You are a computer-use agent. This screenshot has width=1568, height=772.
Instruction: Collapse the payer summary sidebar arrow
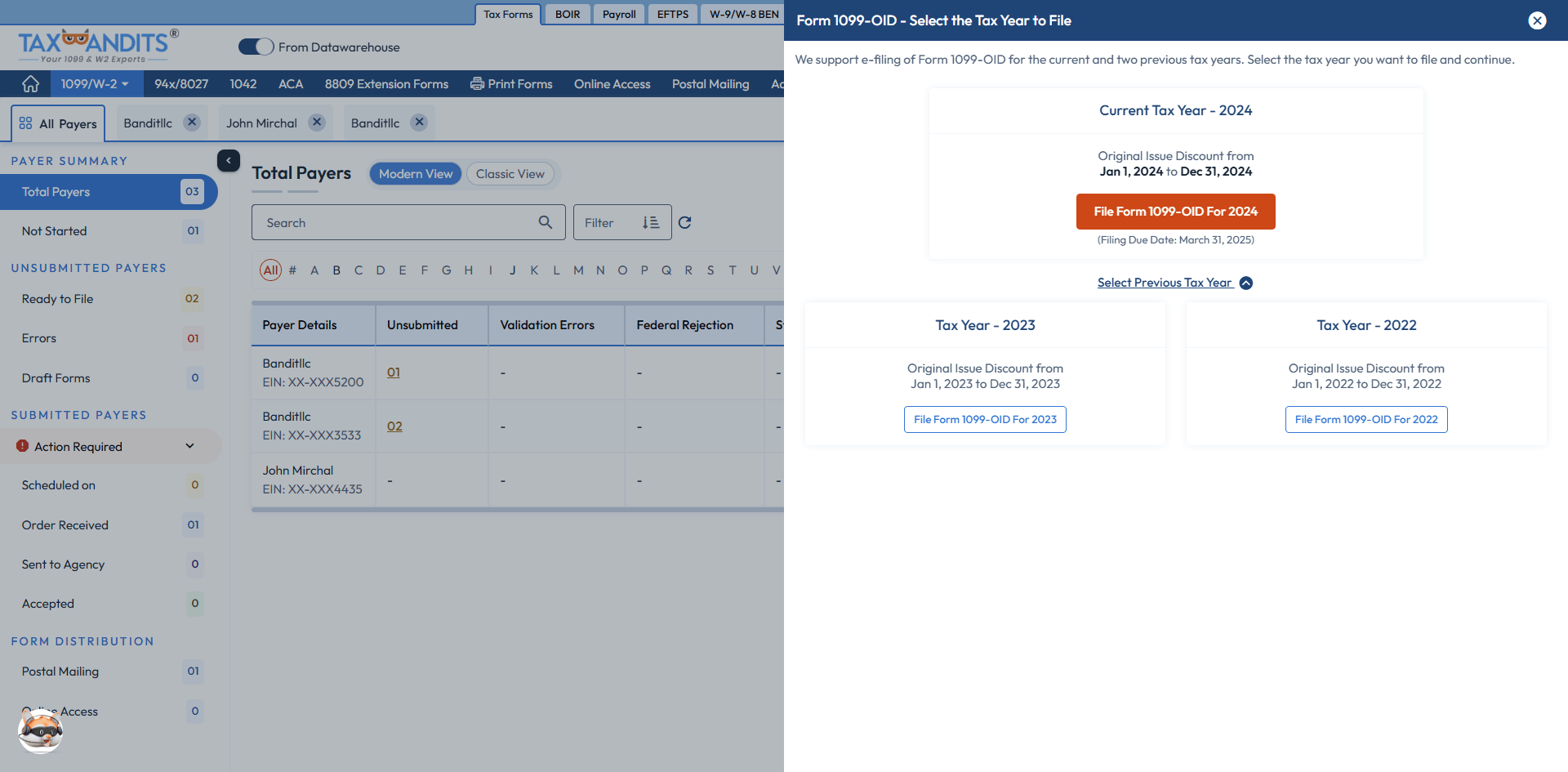[229, 161]
